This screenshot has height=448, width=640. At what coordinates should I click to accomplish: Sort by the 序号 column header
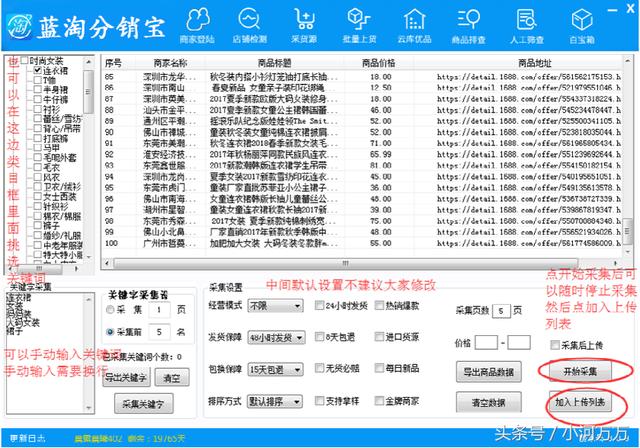[x=113, y=63]
